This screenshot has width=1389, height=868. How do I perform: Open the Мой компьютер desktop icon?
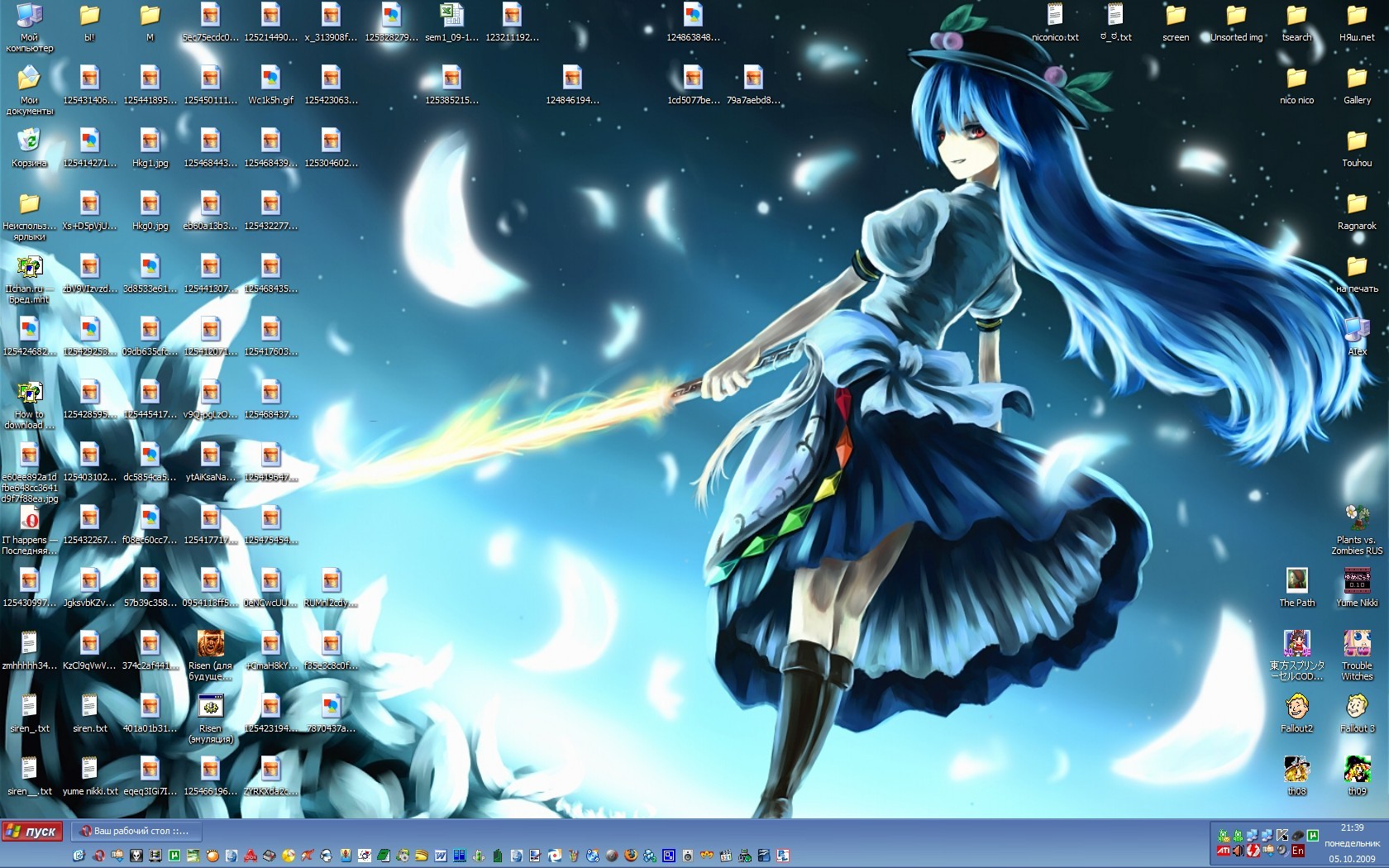30,26
